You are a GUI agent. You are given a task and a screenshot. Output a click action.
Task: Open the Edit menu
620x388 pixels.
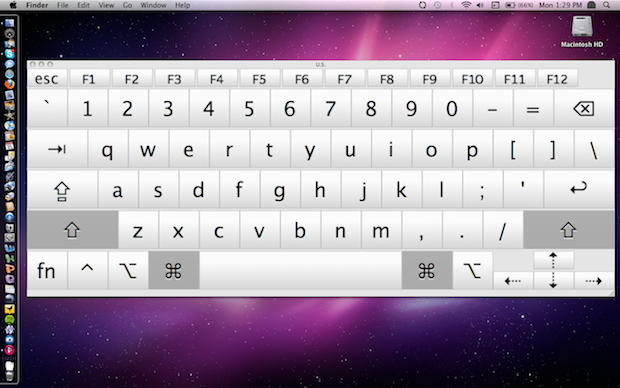tap(83, 5)
